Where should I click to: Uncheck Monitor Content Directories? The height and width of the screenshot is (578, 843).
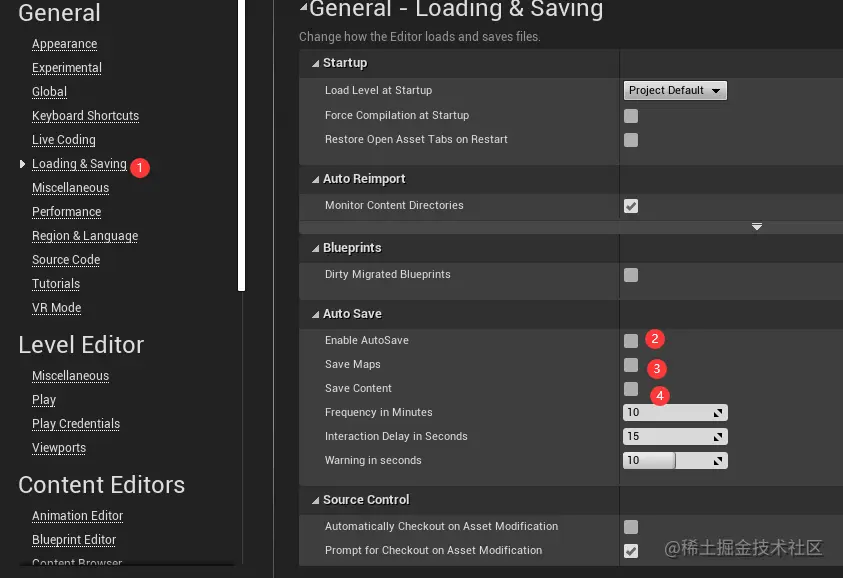(631, 206)
